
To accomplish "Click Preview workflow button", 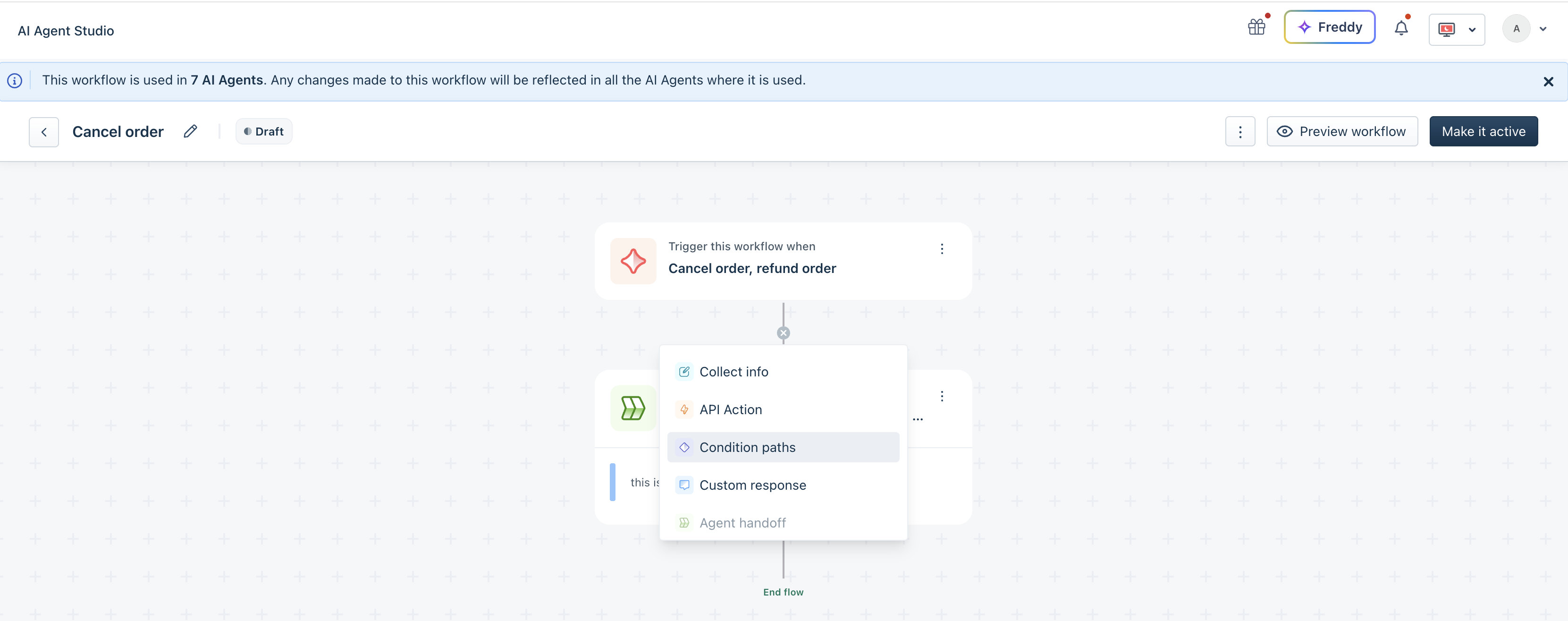I will point(1341,131).
